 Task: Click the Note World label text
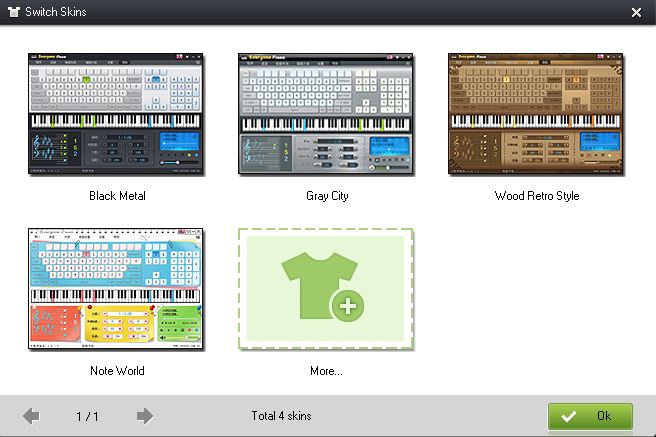118,371
